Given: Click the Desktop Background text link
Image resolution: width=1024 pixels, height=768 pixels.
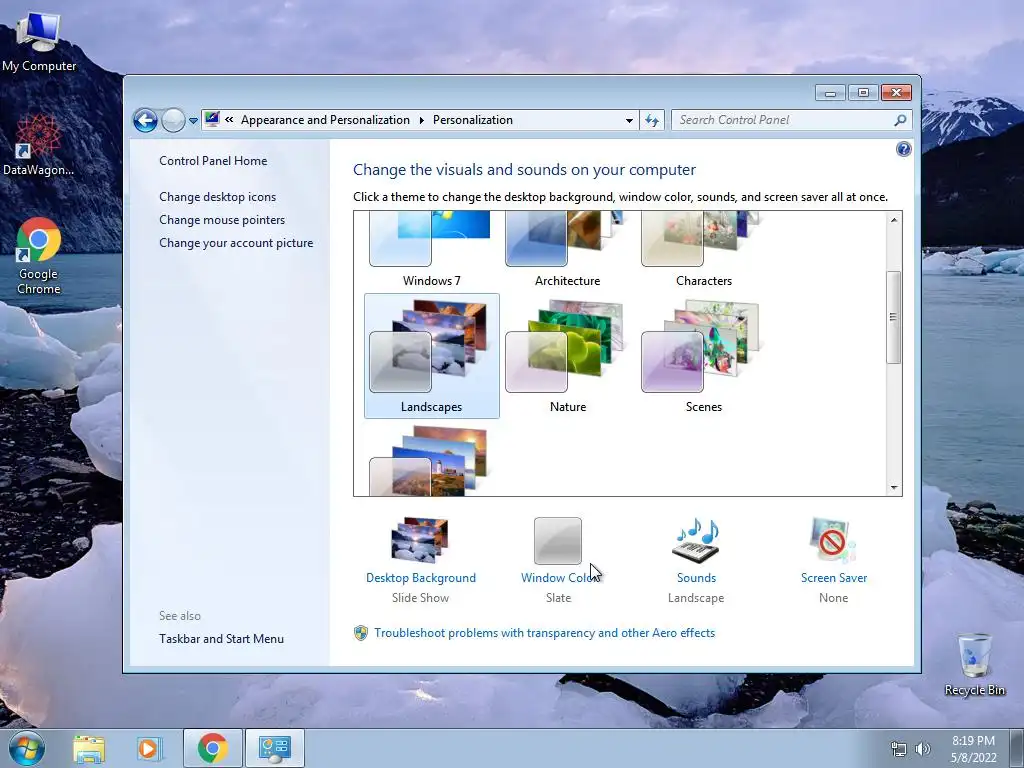Looking at the screenshot, I should [421, 578].
